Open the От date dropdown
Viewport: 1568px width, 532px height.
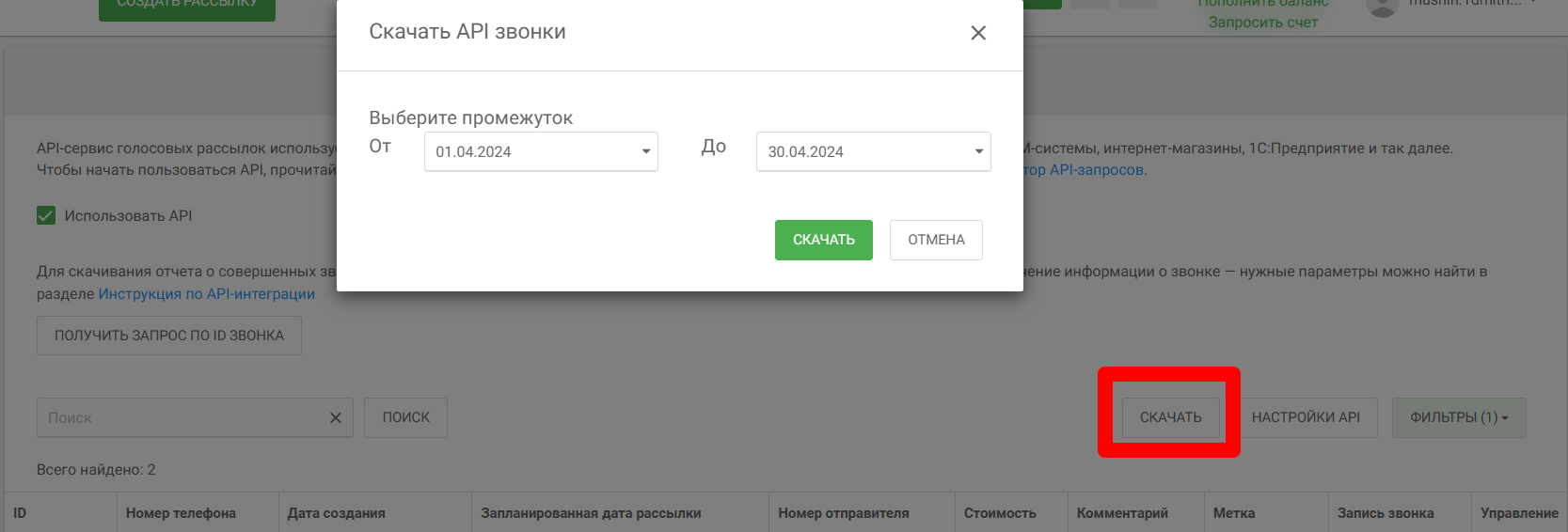click(x=541, y=151)
